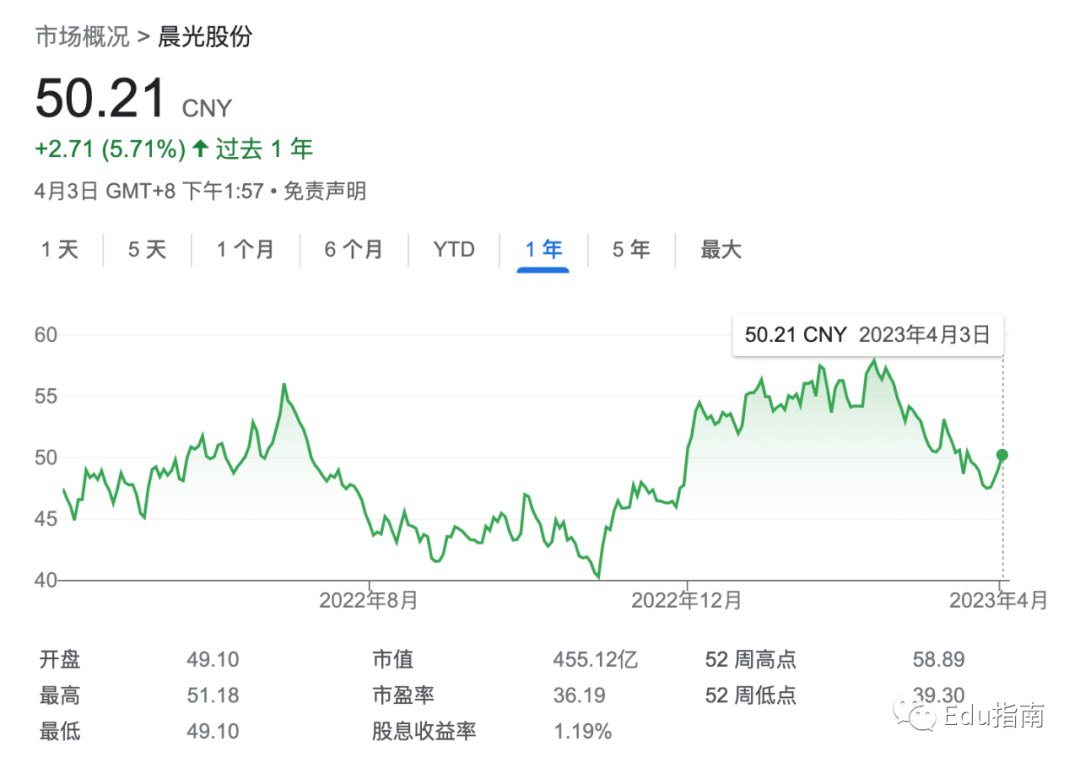Click the green up arrow change icon
This screenshot has width=1080, height=763.
pos(200,147)
